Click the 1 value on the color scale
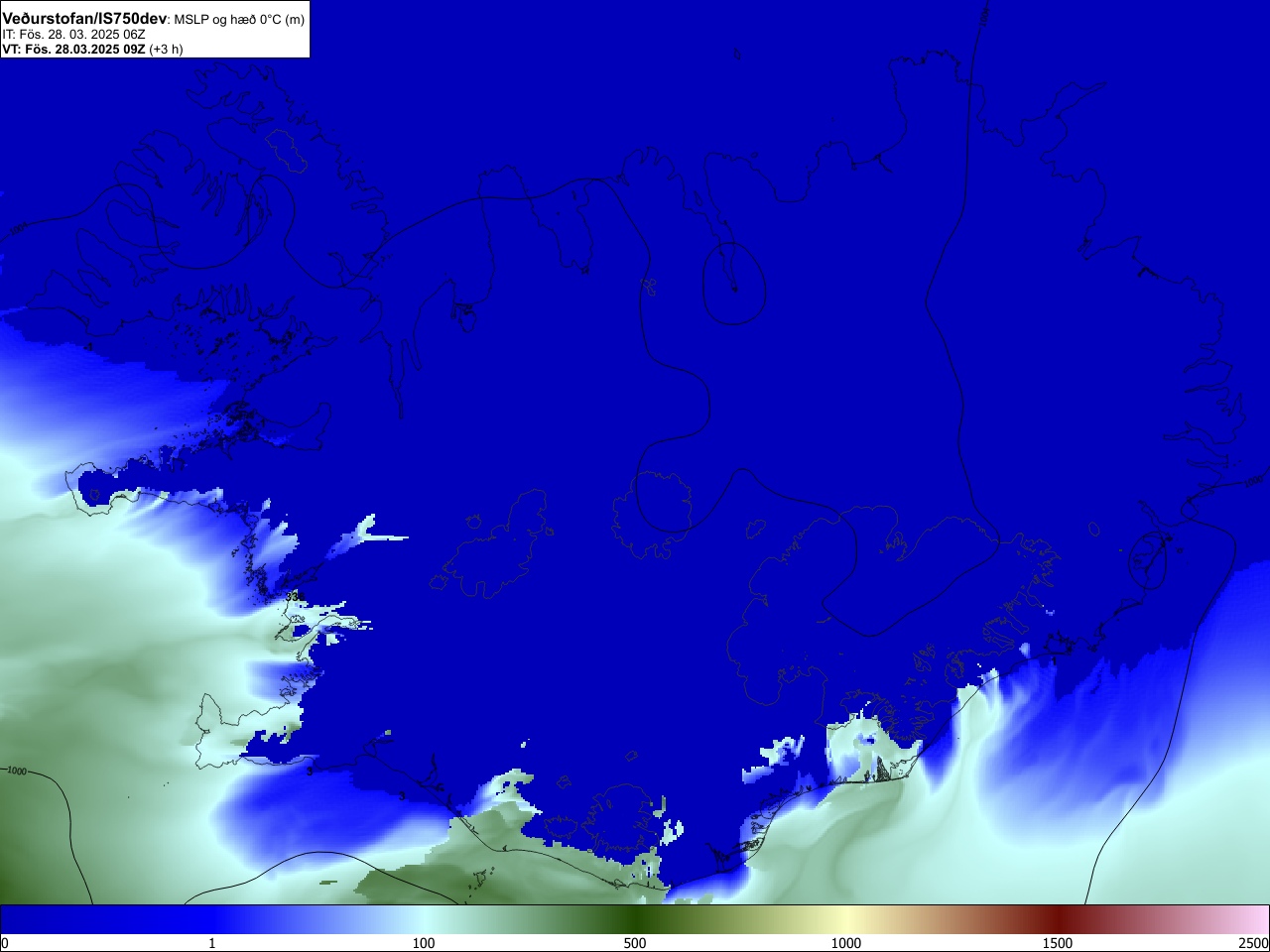1270x952 pixels. 211,943
